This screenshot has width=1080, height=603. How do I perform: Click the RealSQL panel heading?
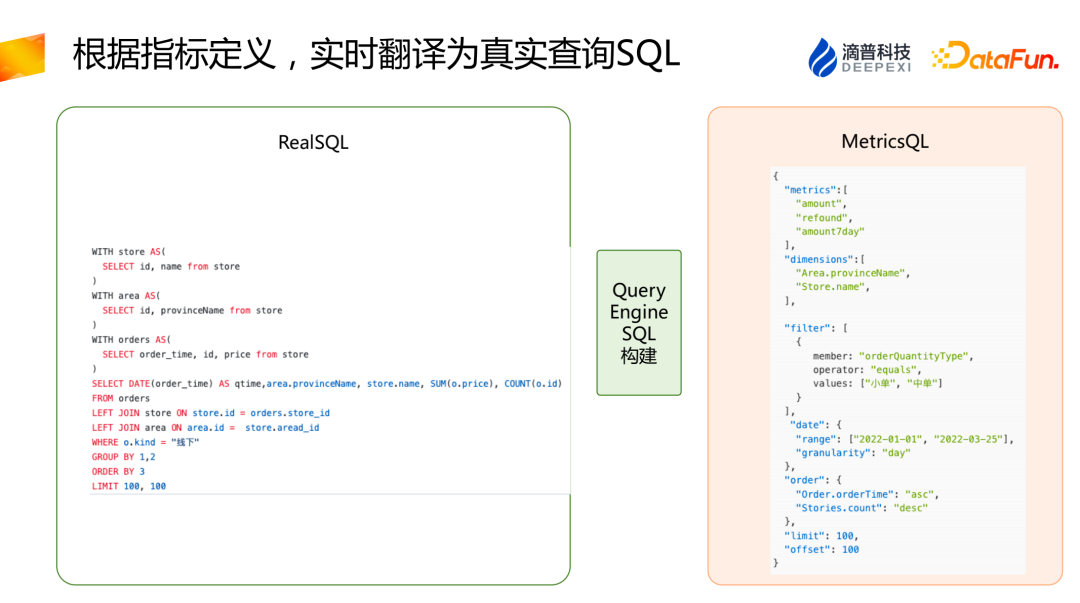(313, 142)
